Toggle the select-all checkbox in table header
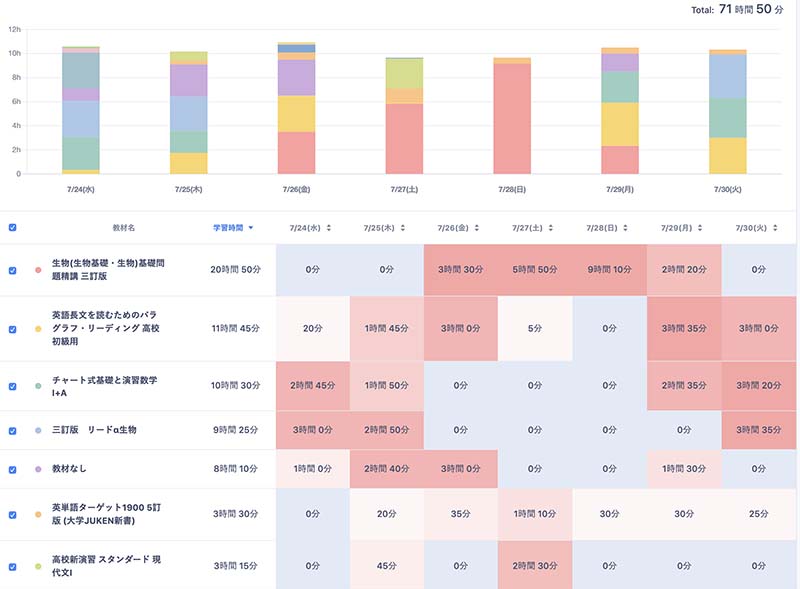This screenshot has width=800, height=589. (12, 227)
